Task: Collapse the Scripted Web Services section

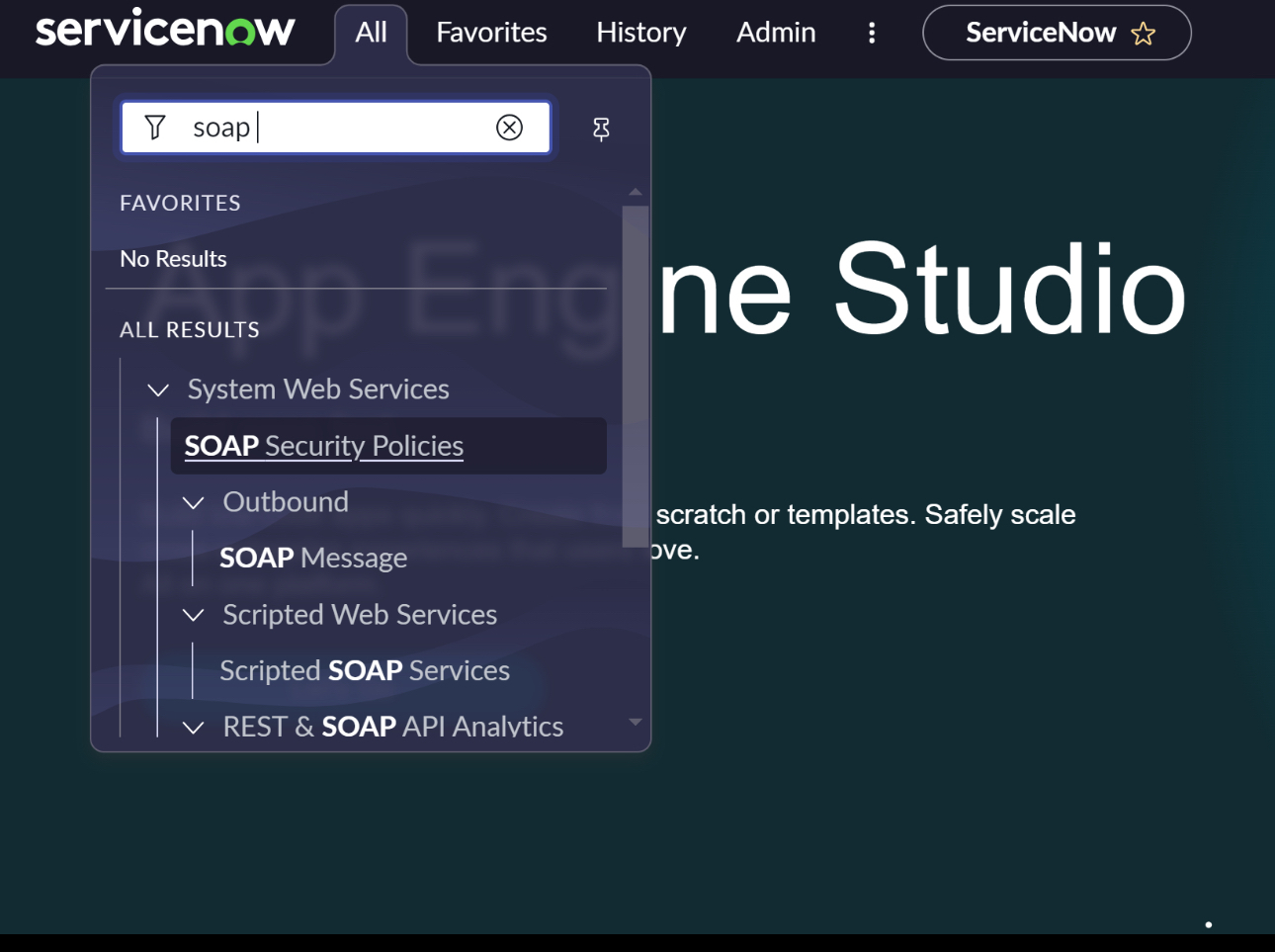Action: (x=194, y=615)
